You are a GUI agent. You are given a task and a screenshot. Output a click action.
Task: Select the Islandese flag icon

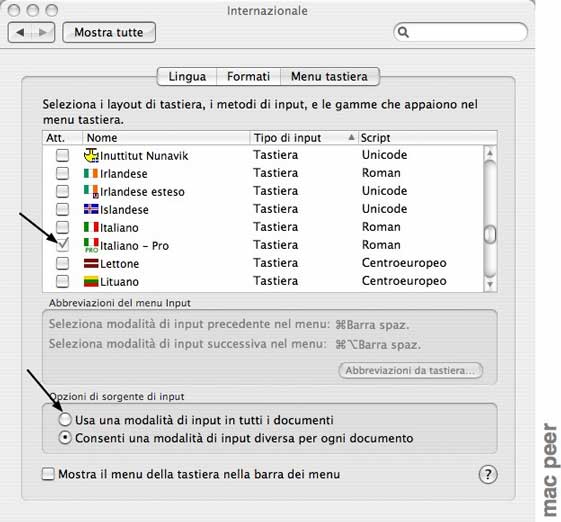click(91, 209)
